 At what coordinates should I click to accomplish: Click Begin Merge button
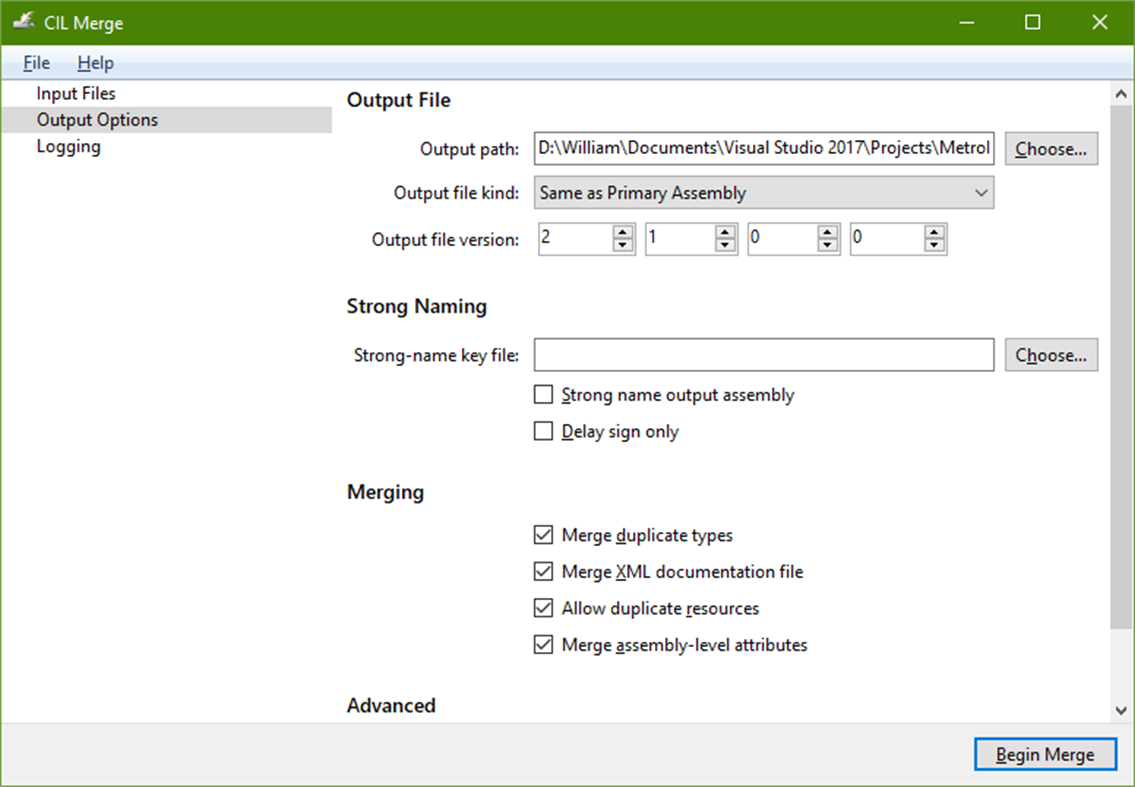(x=1045, y=754)
